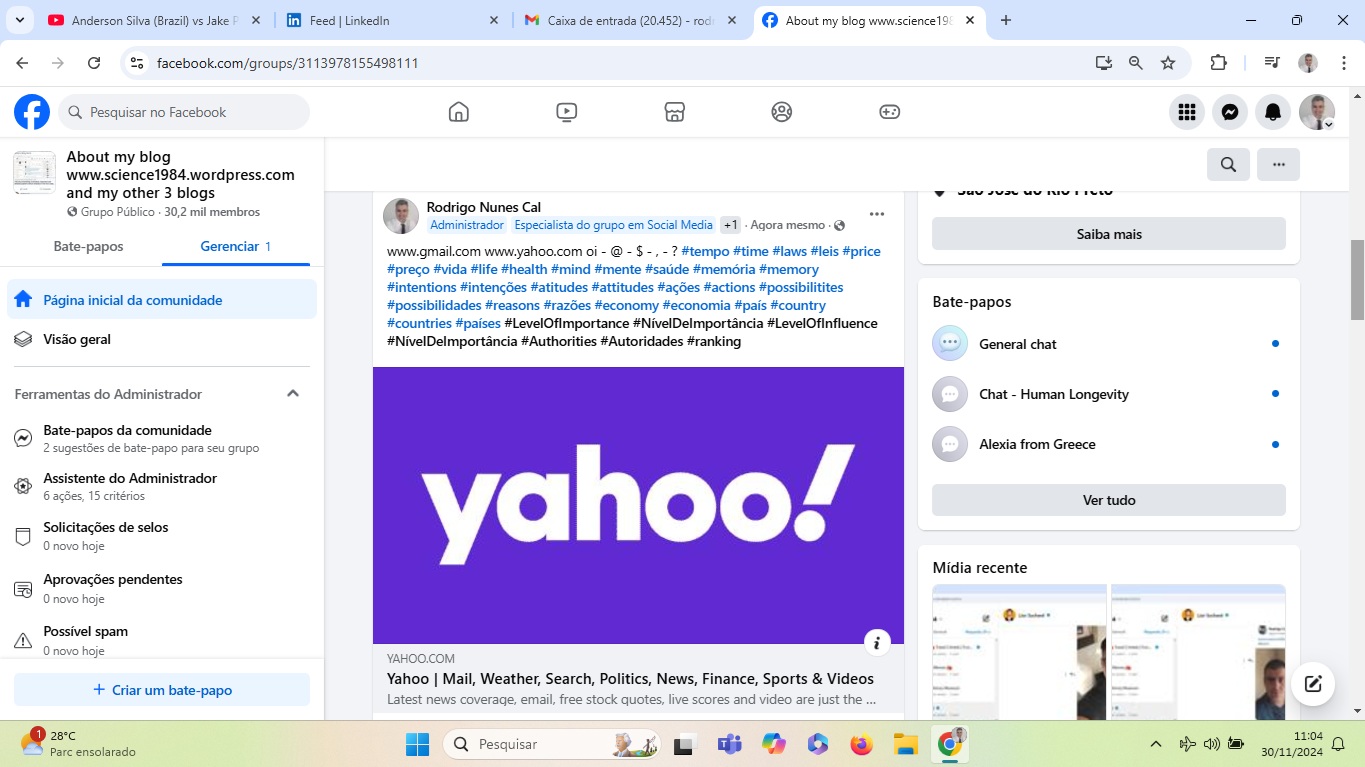Open Windows Start menu
Screen dimensions: 1365x767
(x=417, y=744)
